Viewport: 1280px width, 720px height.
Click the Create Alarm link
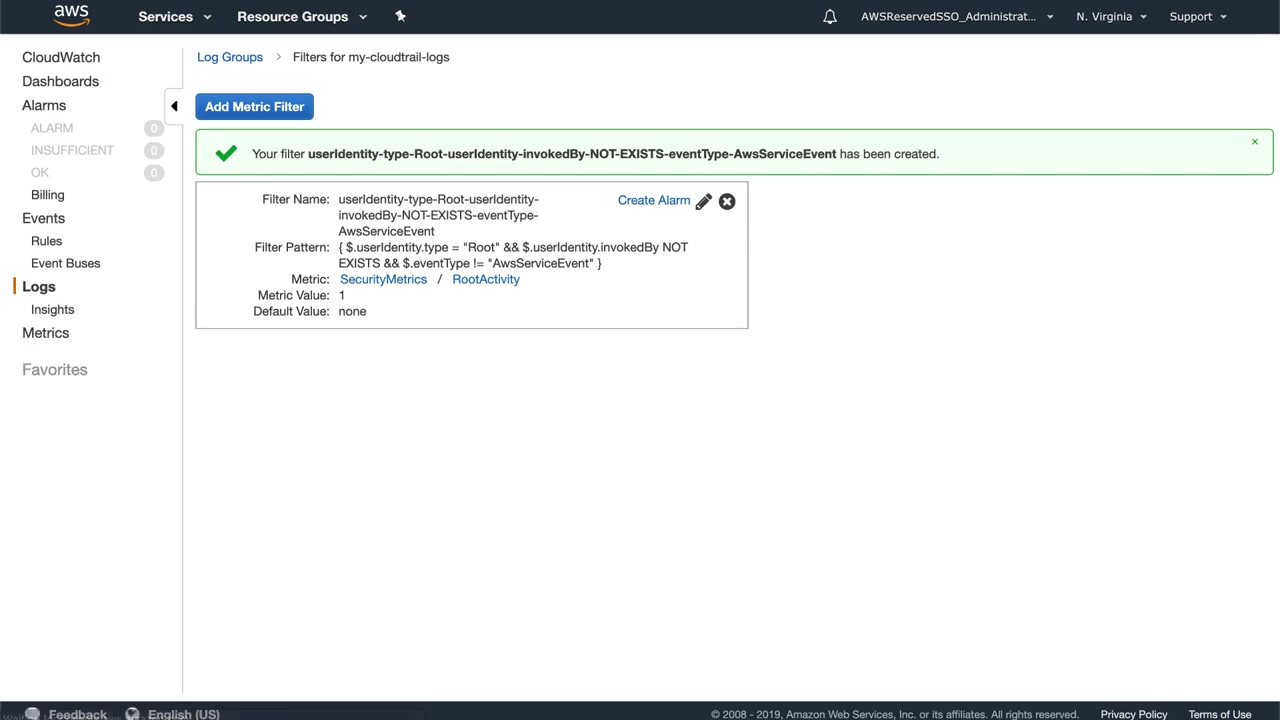[x=654, y=200]
